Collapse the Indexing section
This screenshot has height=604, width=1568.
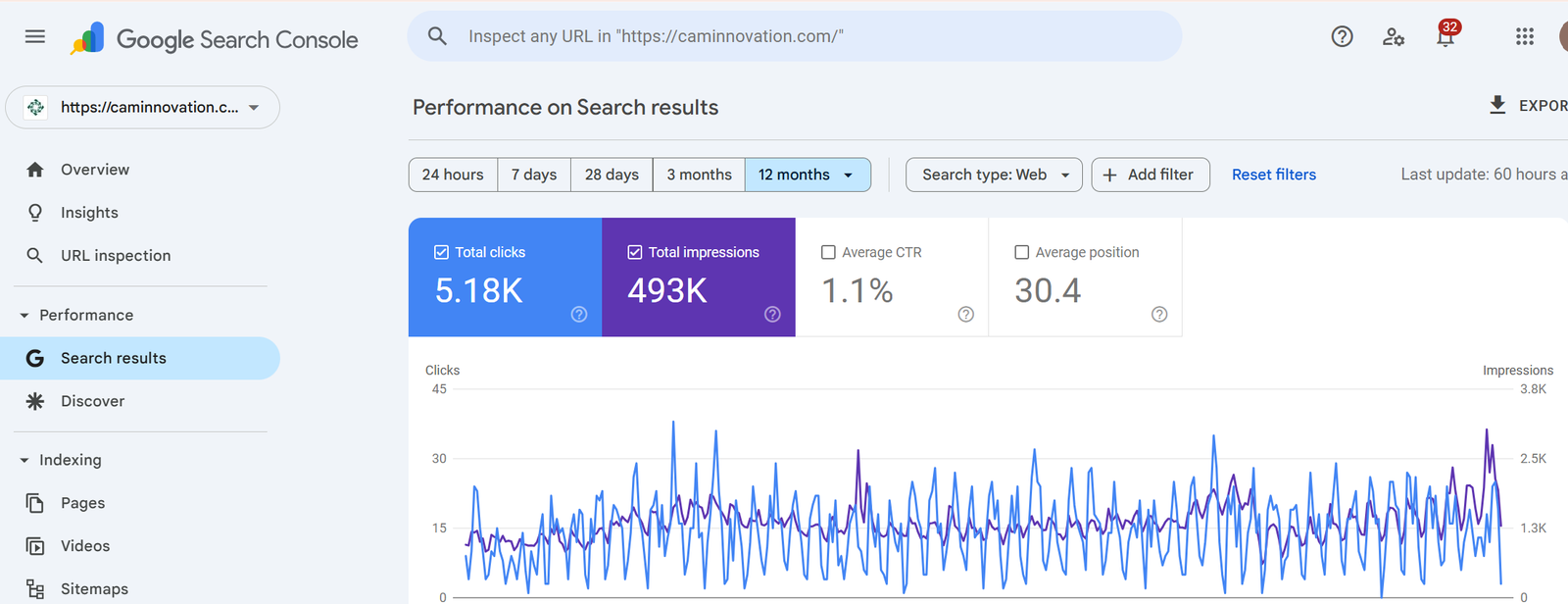(24, 460)
